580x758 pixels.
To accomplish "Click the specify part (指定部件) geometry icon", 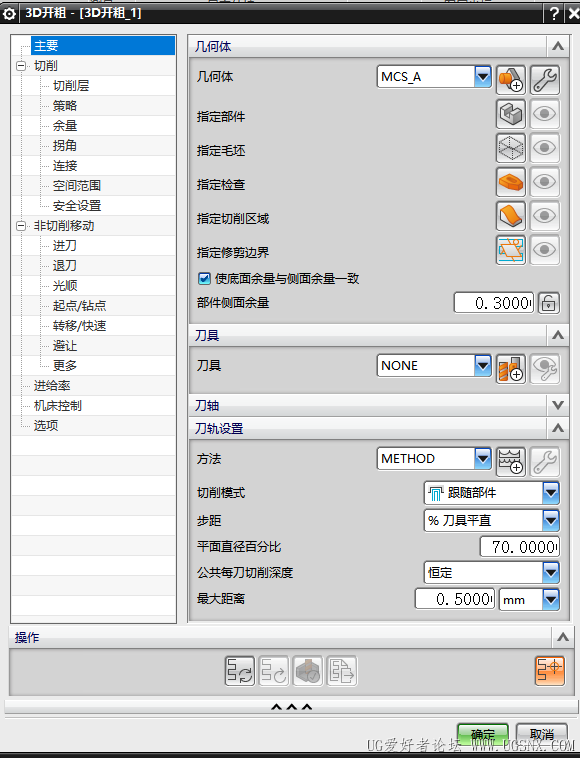I will pos(511,114).
